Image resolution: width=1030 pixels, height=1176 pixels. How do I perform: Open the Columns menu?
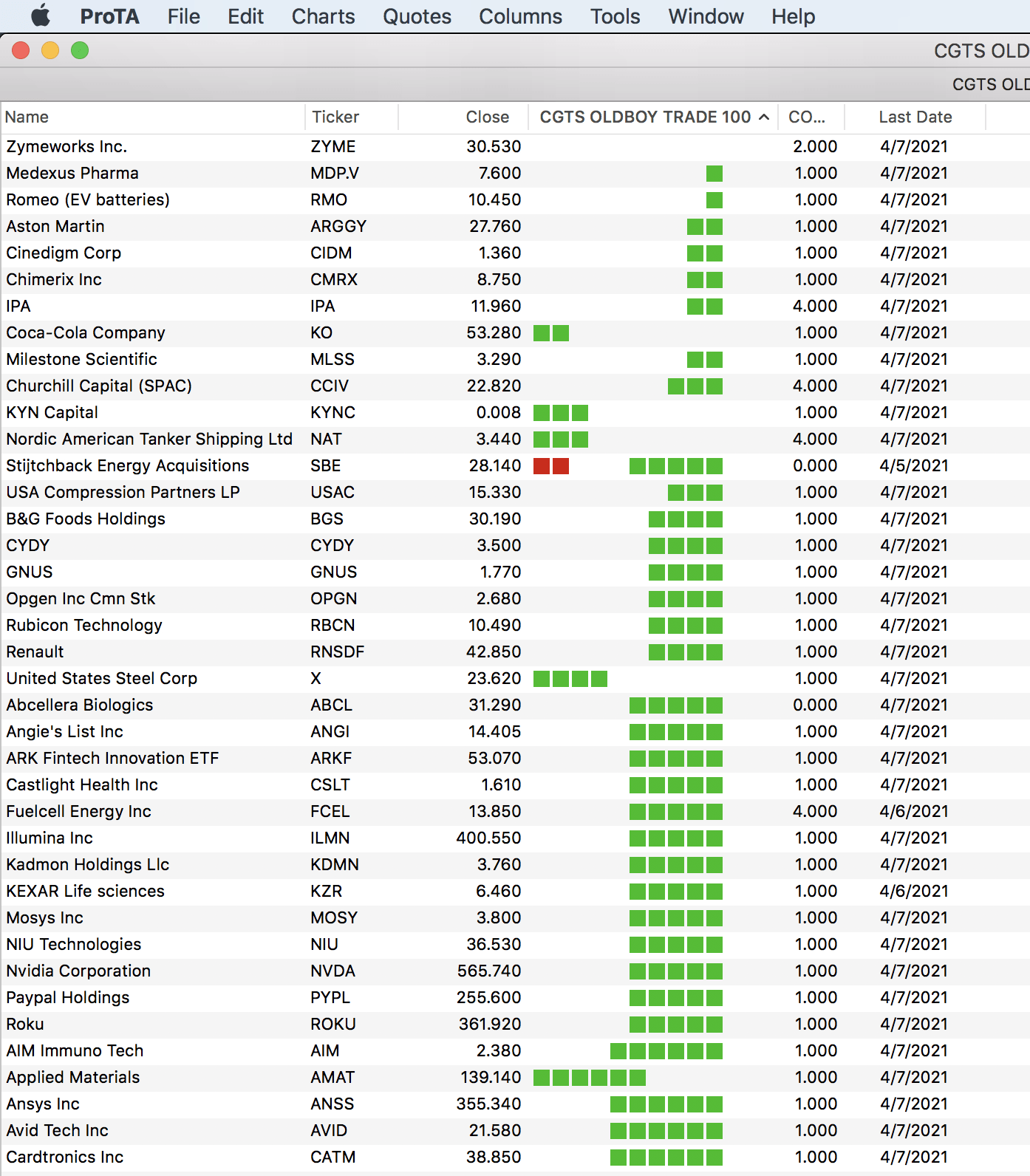[x=520, y=16]
